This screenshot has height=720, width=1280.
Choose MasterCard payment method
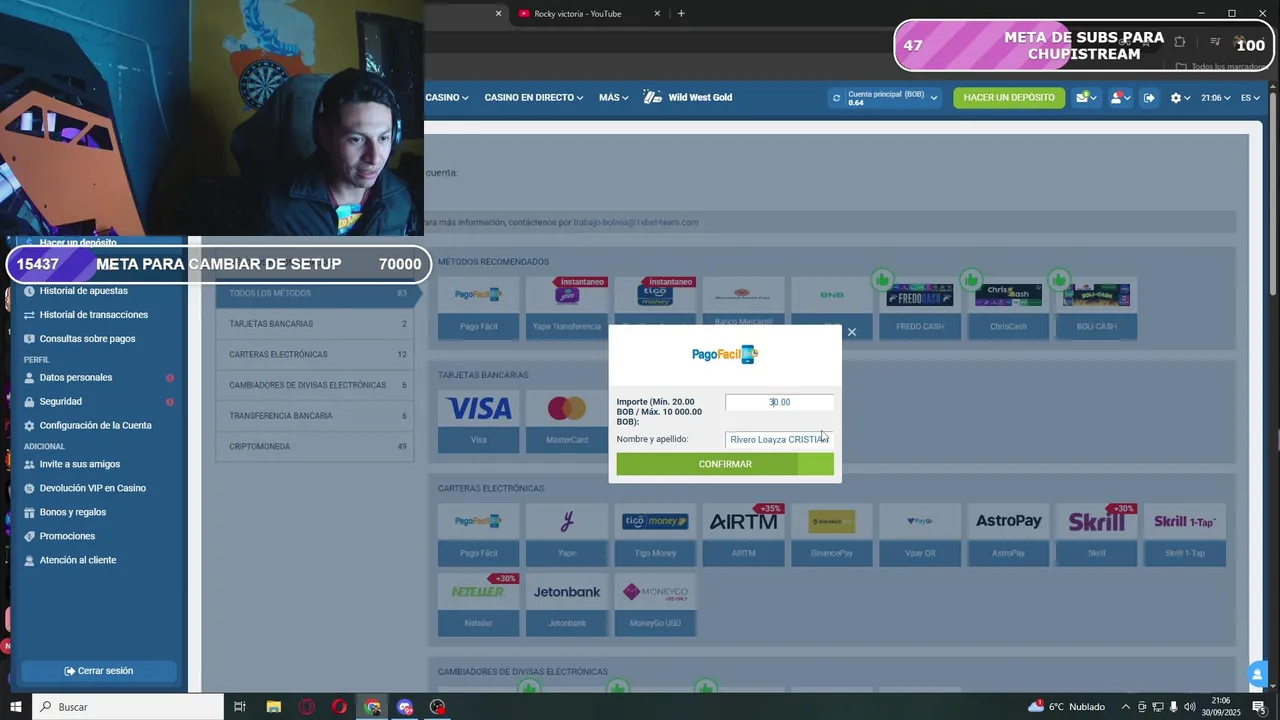[567, 421]
